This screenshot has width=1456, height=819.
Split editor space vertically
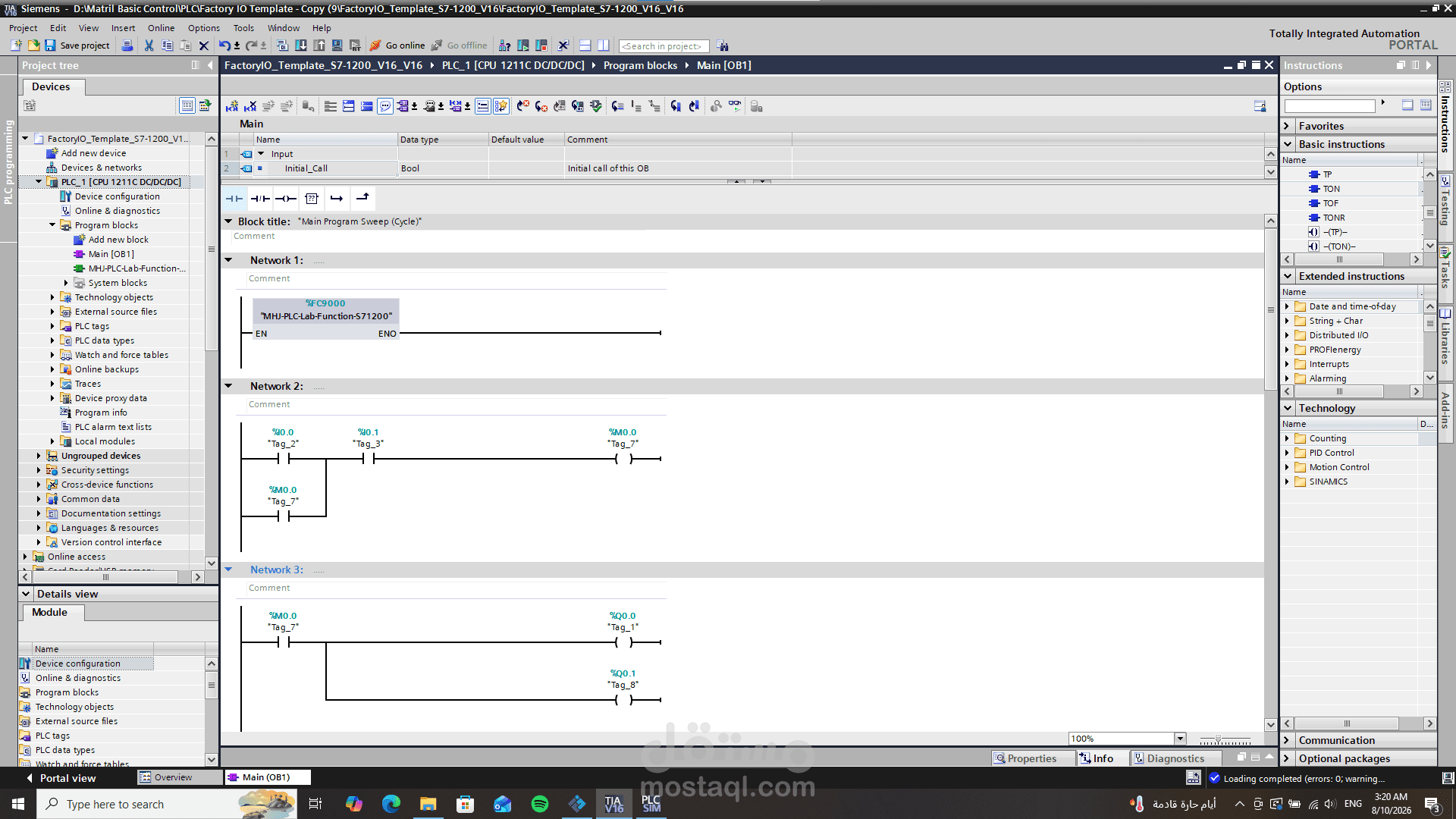click(x=603, y=45)
